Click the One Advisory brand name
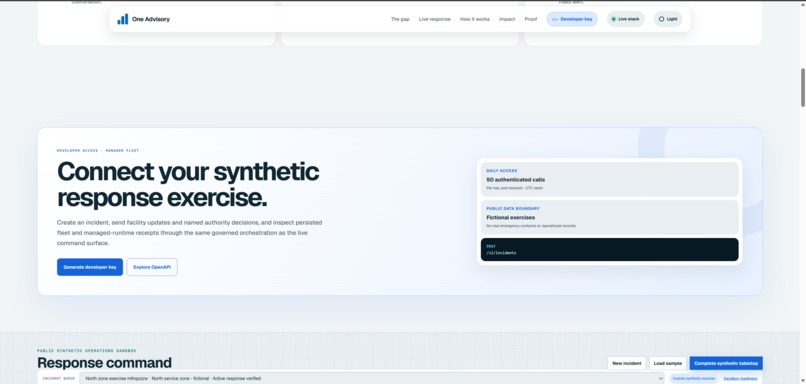Viewport: 806px width, 384px height. click(151, 19)
